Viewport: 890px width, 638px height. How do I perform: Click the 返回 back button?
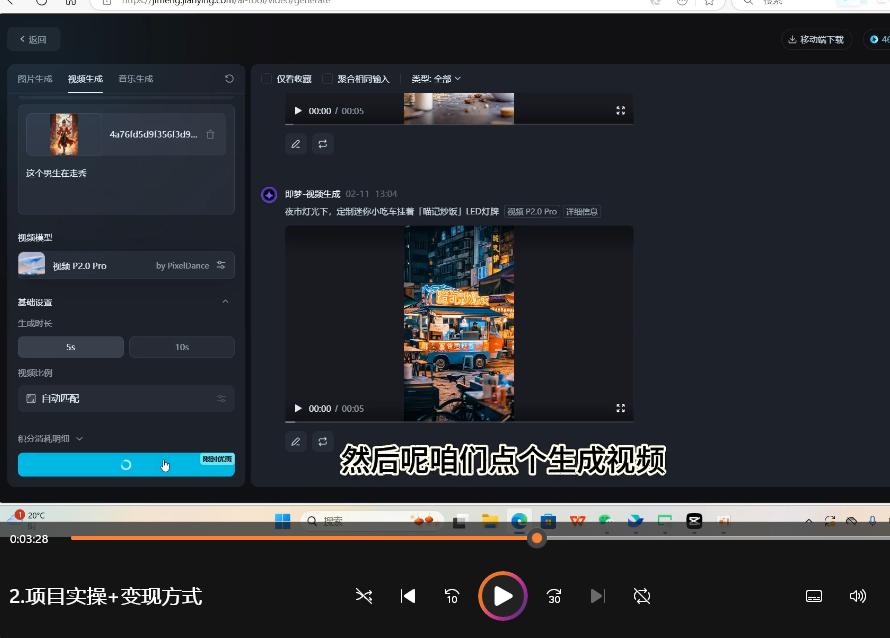[33, 40]
